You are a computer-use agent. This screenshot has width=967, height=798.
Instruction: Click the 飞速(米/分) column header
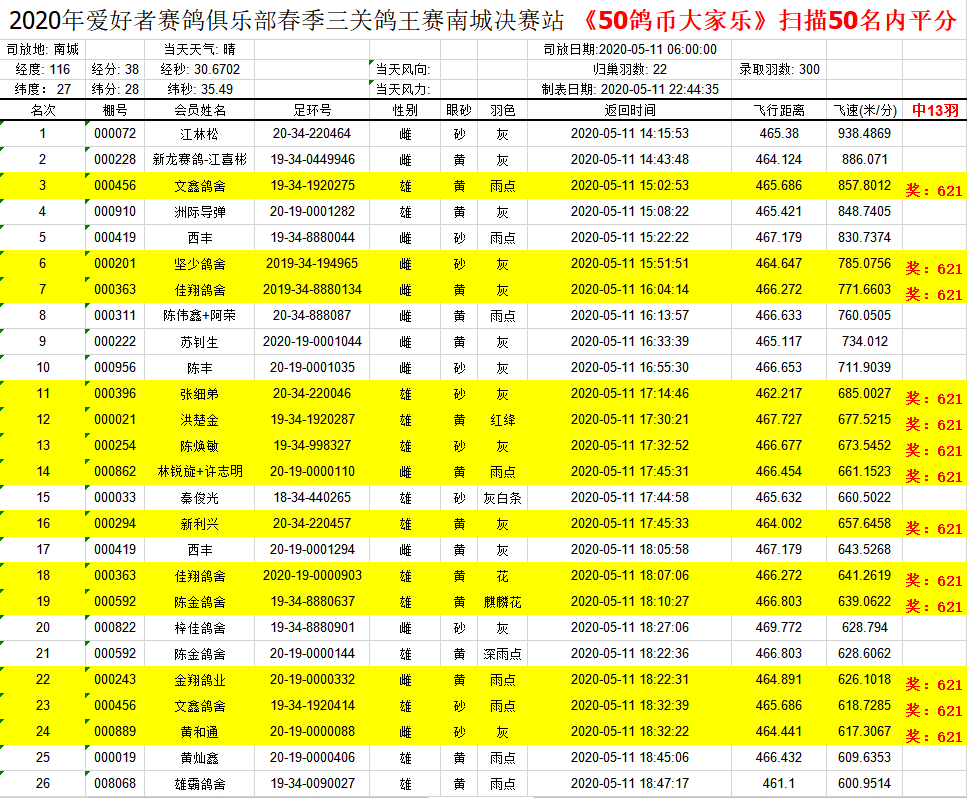865,110
